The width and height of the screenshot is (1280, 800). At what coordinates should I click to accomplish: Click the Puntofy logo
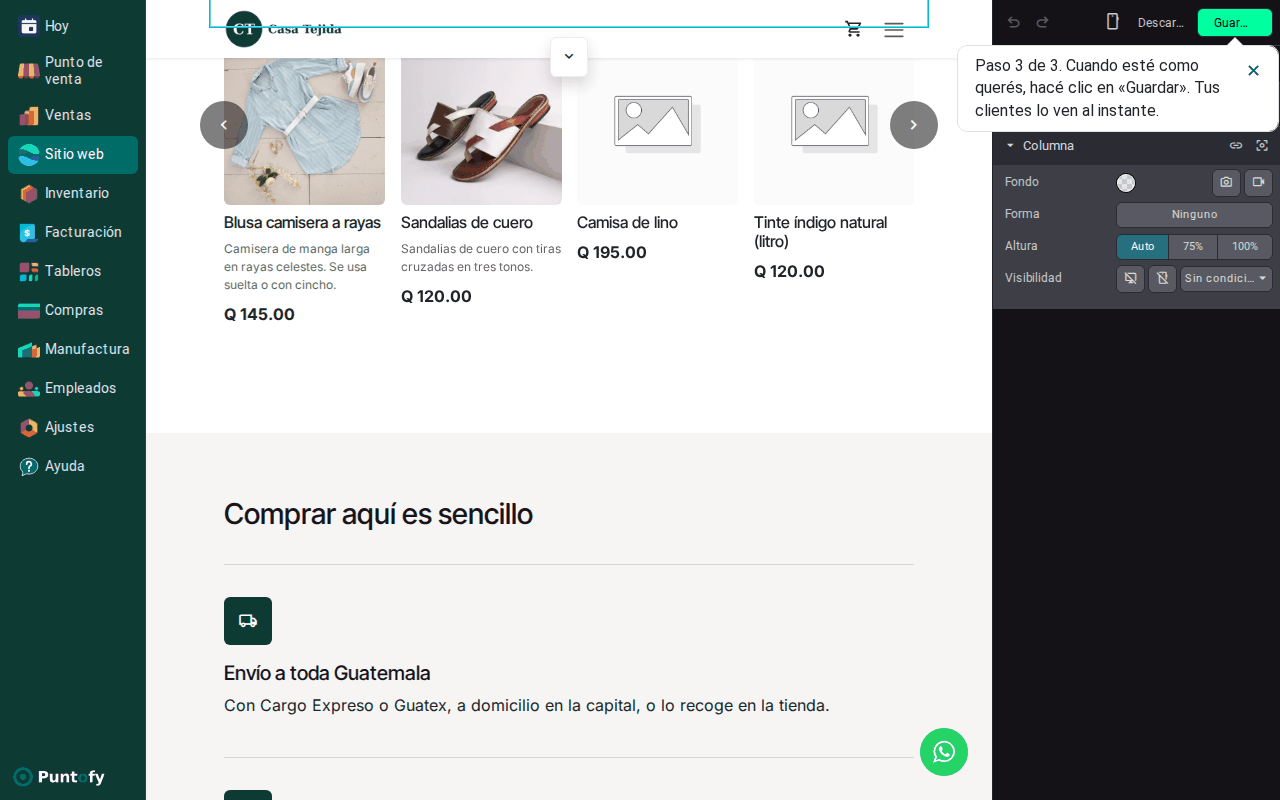pyautogui.click(x=60, y=777)
